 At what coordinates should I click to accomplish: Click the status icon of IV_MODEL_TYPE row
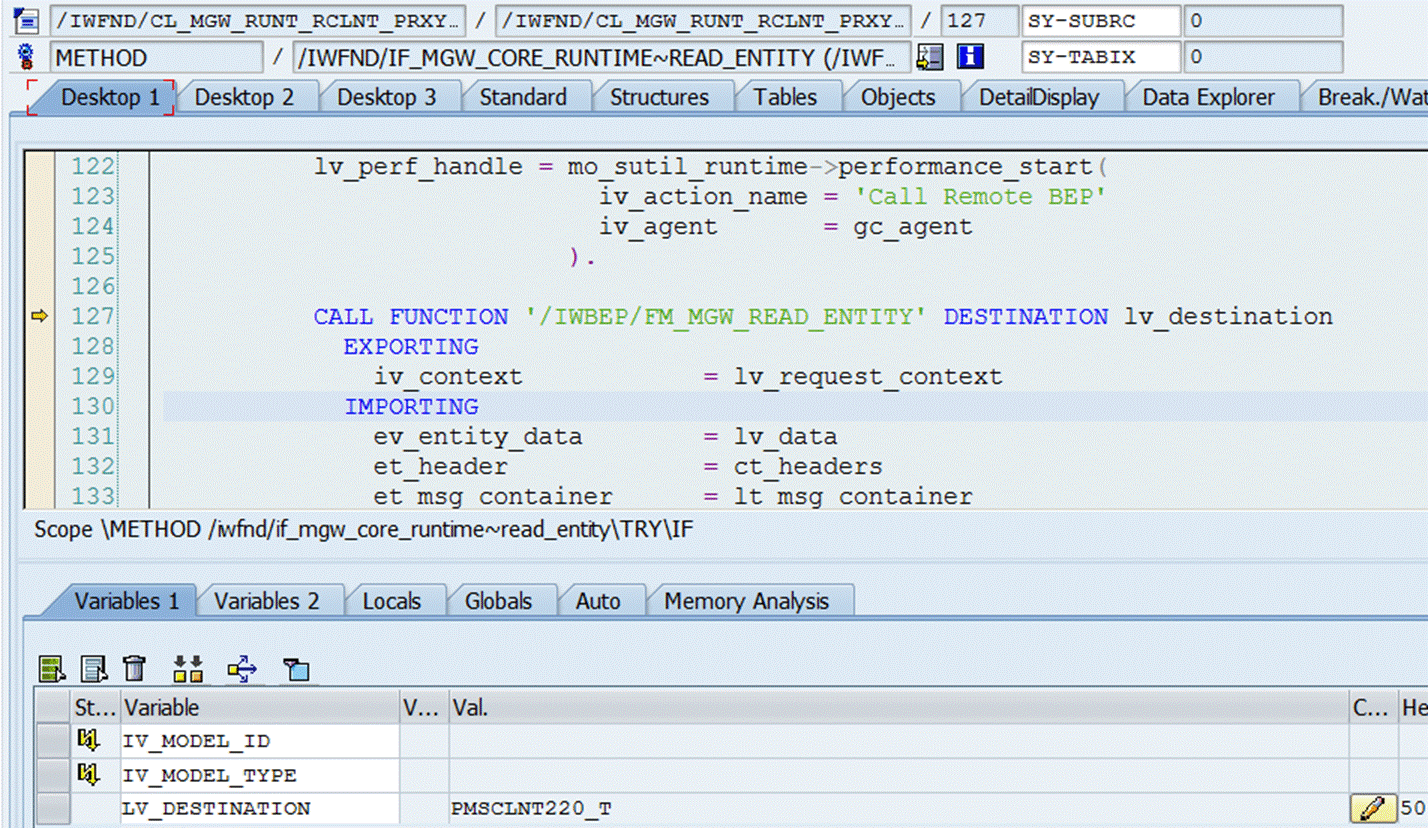(89, 774)
